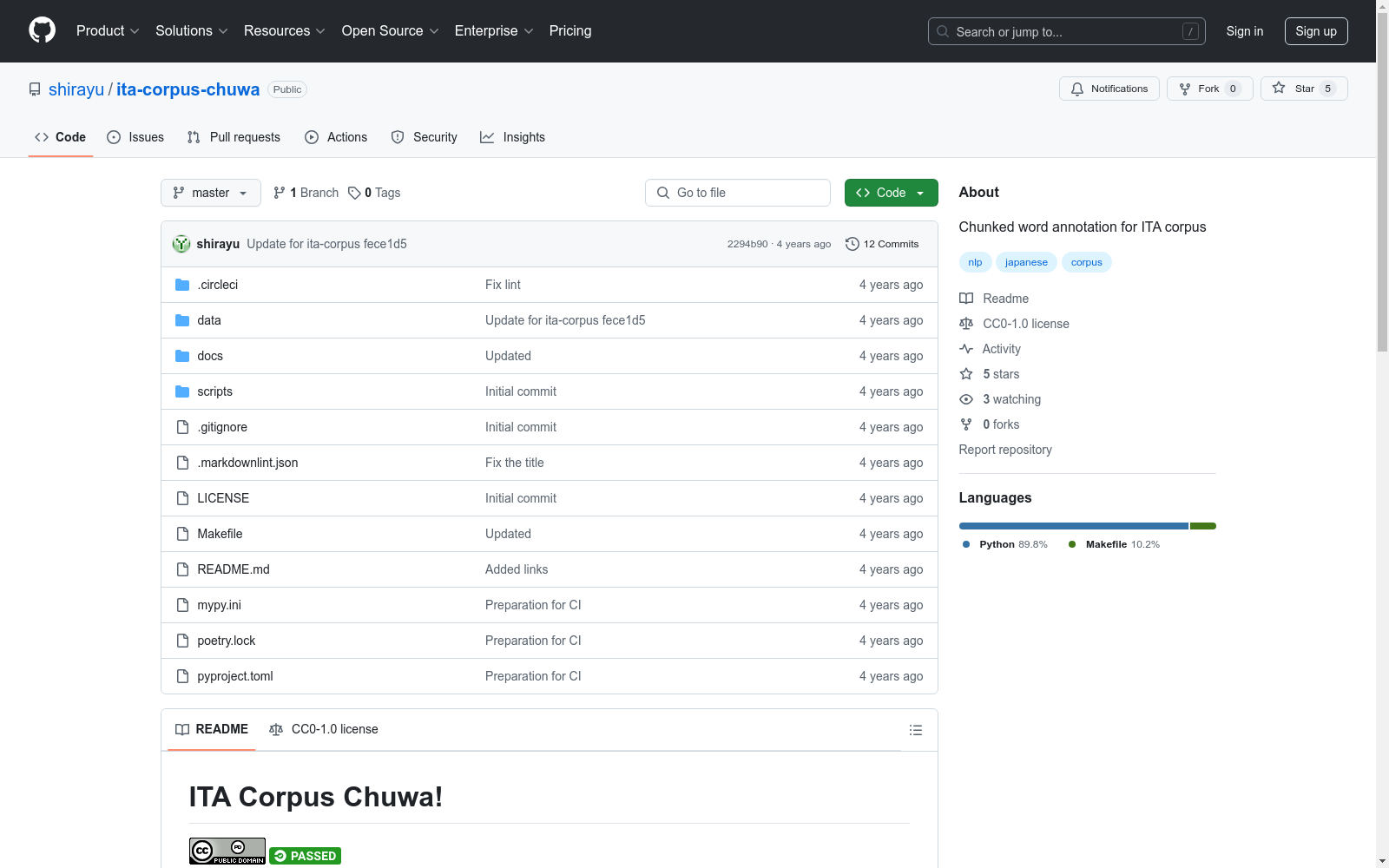
Task: View repository Activity
Action: (x=990, y=349)
